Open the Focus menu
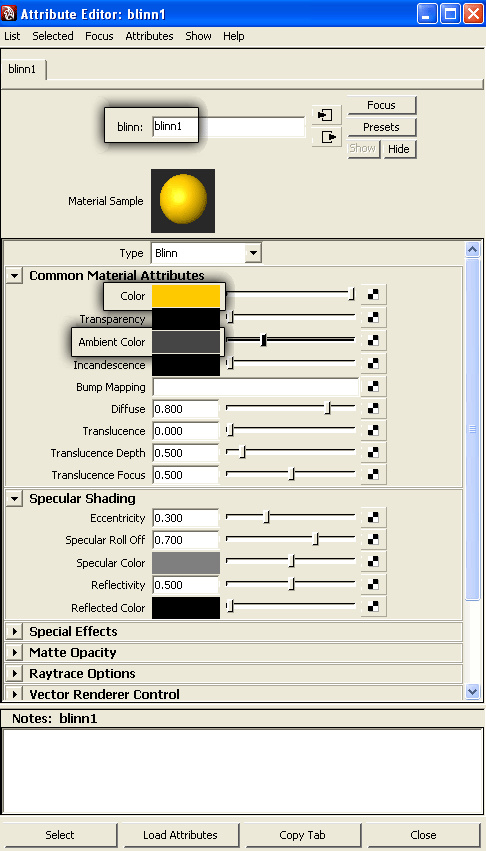 tap(99, 36)
